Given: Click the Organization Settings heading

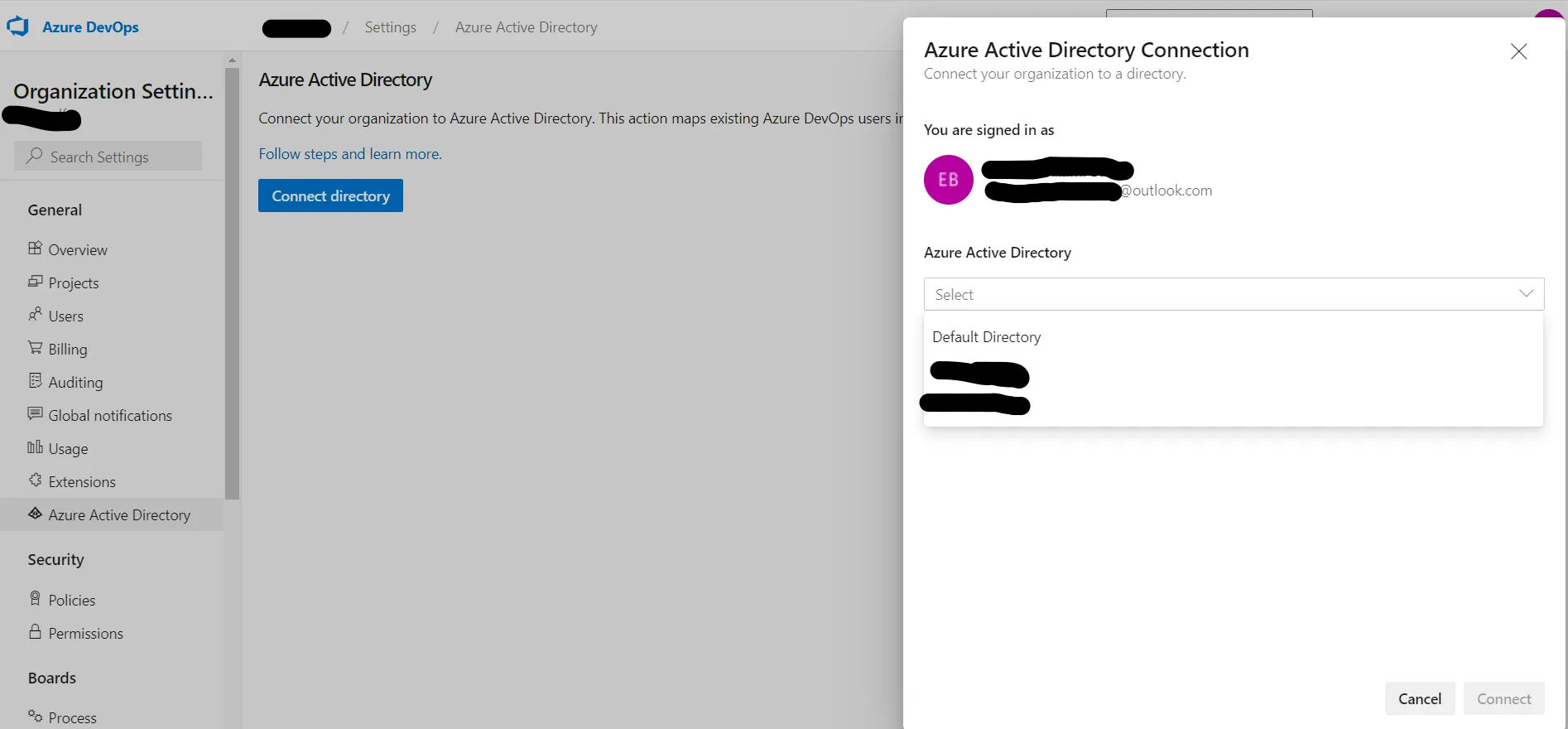Looking at the screenshot, I should tap(113, 91).
